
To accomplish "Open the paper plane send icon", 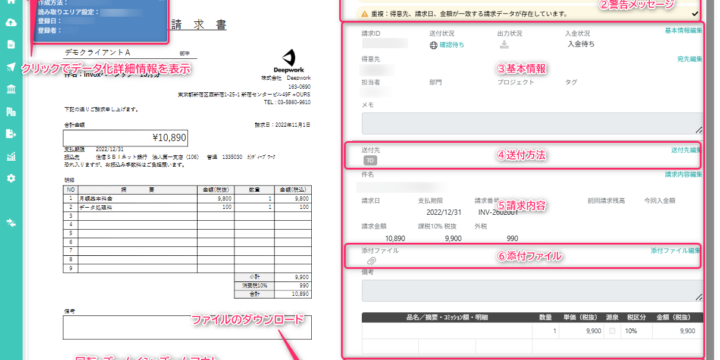I will pyautogui.click(x=11, y=67).
